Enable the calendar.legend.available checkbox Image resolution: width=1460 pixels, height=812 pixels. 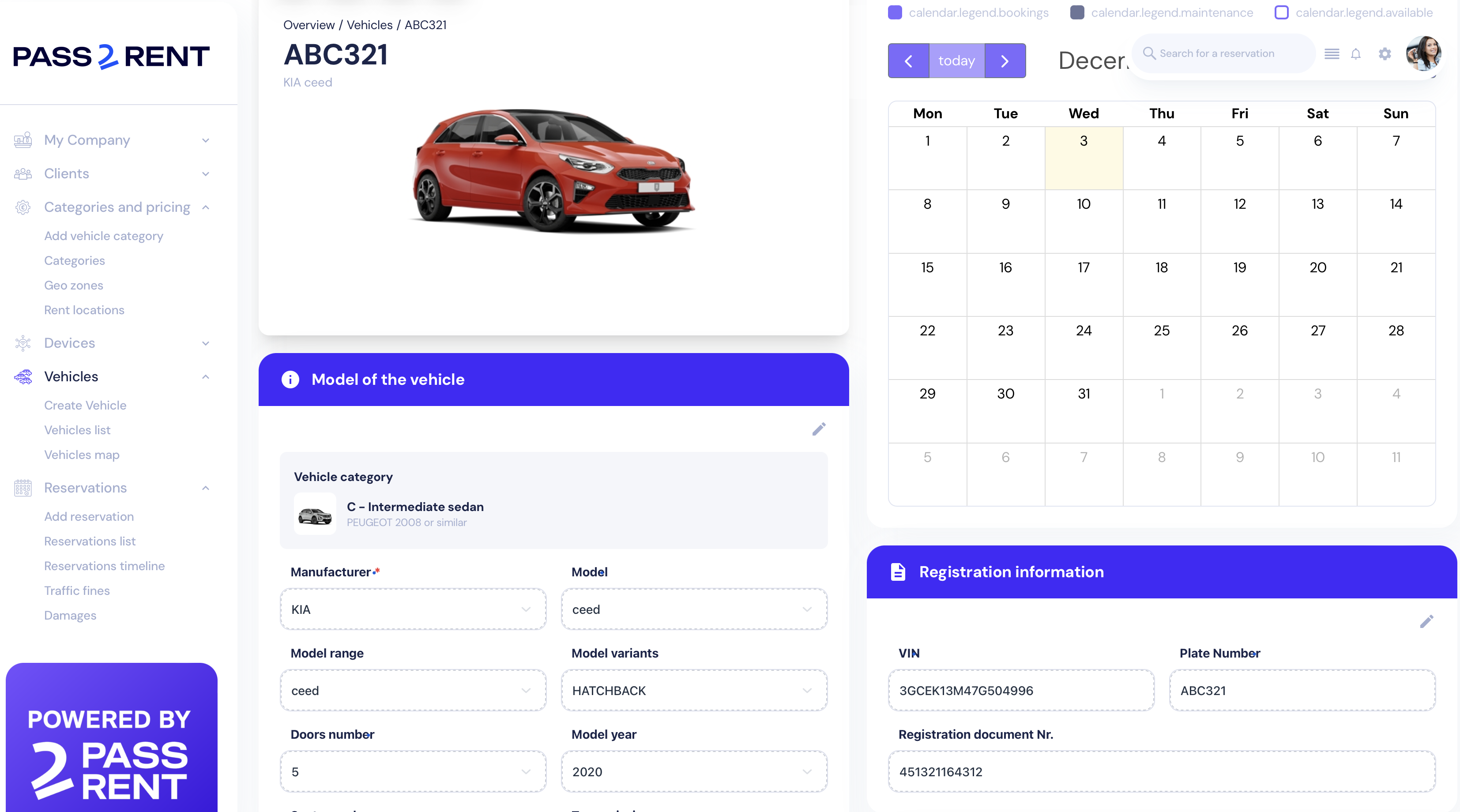[x=1282, y=12]
